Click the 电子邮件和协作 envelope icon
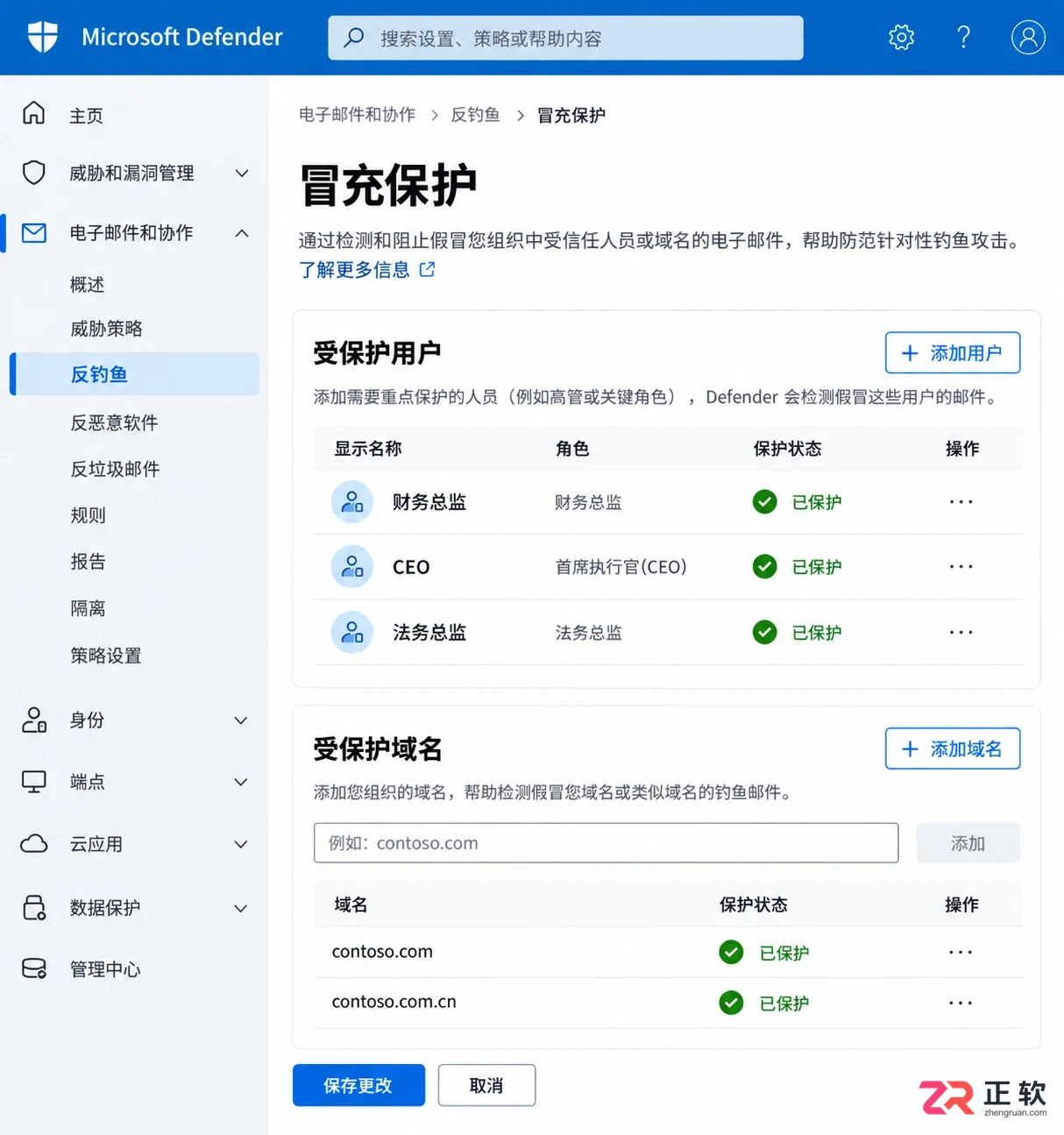 (x=34, y=233)
